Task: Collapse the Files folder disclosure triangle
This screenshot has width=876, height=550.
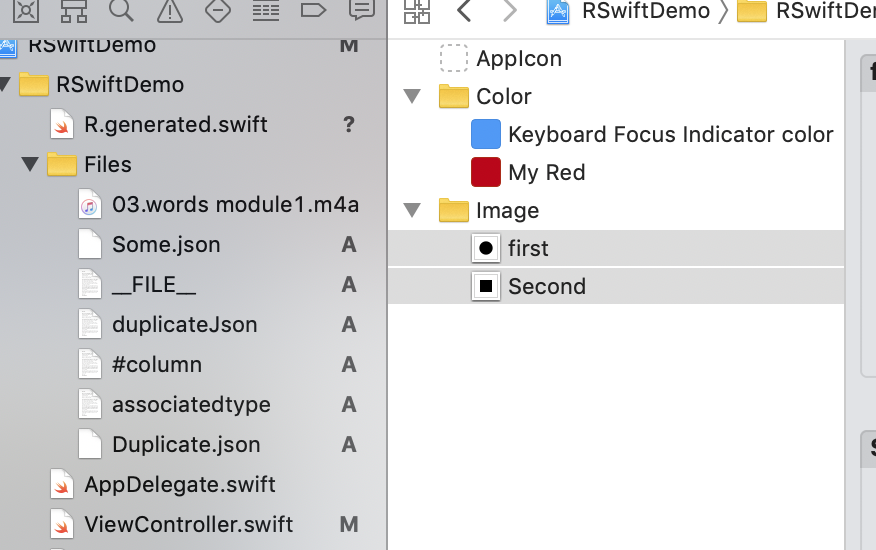Action: (29, 164)
